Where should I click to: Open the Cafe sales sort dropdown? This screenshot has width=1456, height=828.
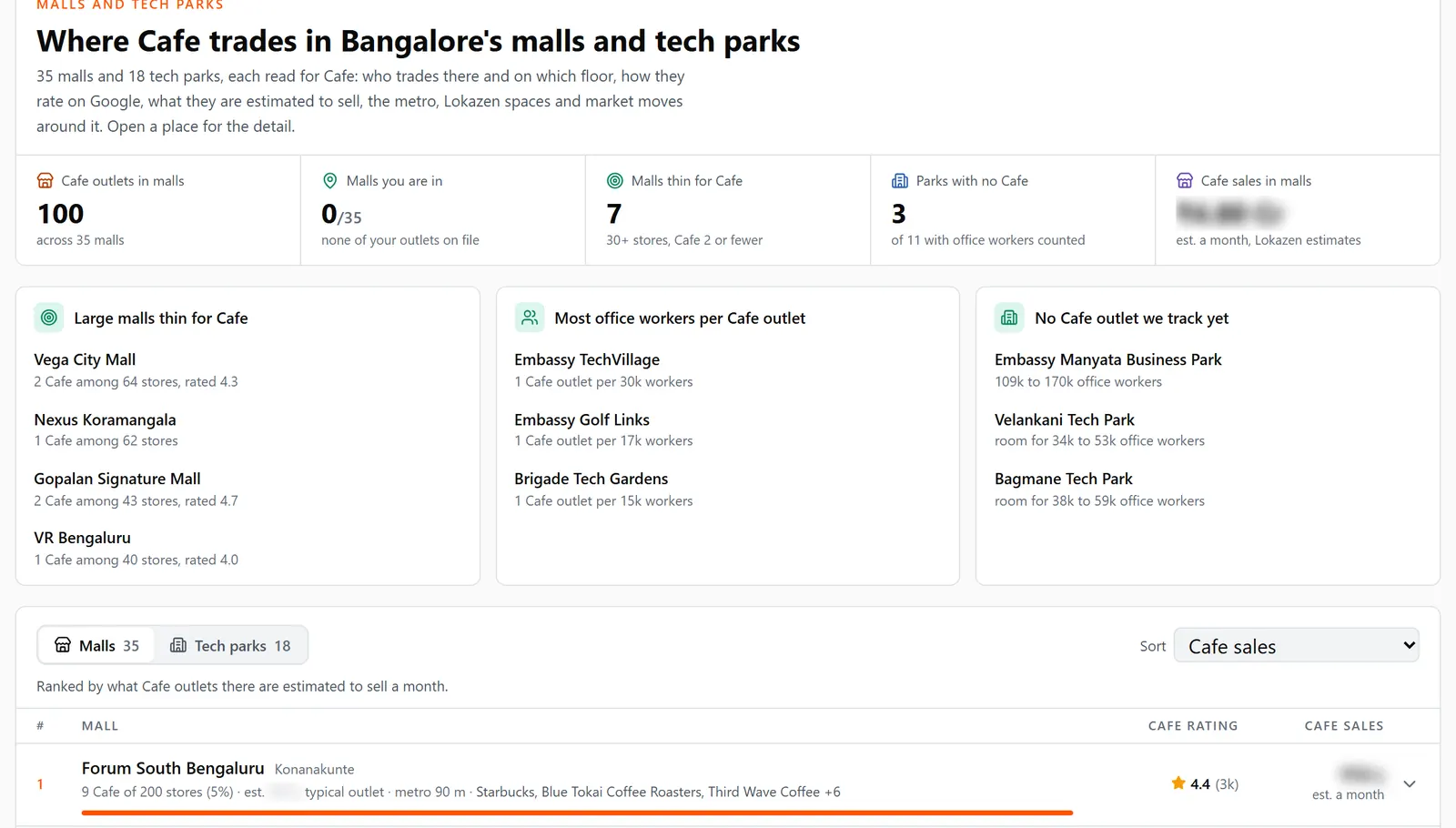[1296, 645]
